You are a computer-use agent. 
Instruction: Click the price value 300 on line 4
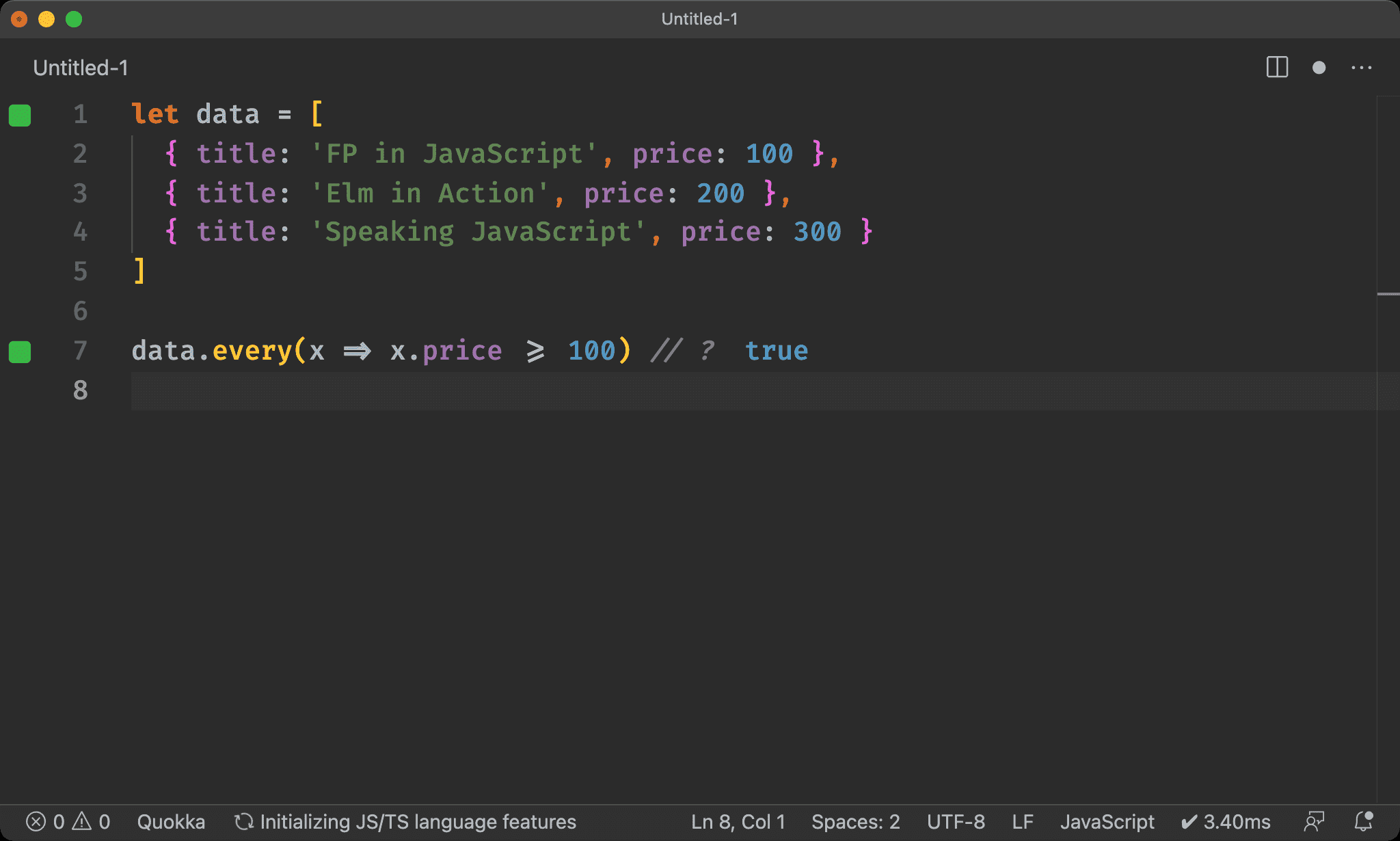click(x=818, y=232)
